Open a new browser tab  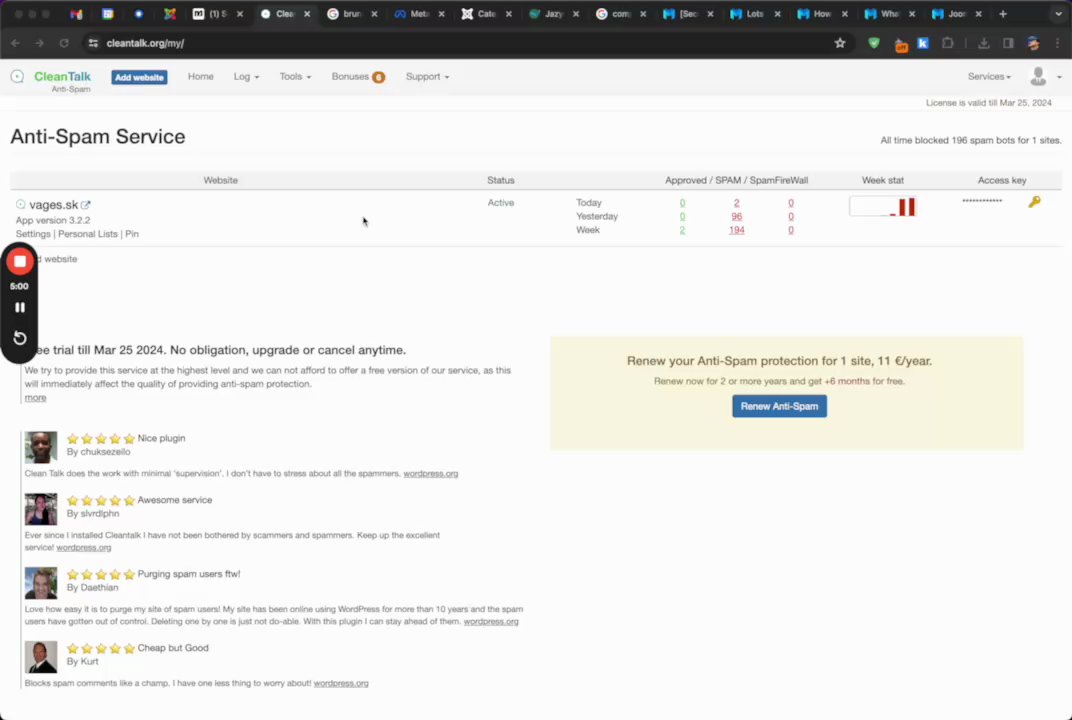[x=1003, y=14]
